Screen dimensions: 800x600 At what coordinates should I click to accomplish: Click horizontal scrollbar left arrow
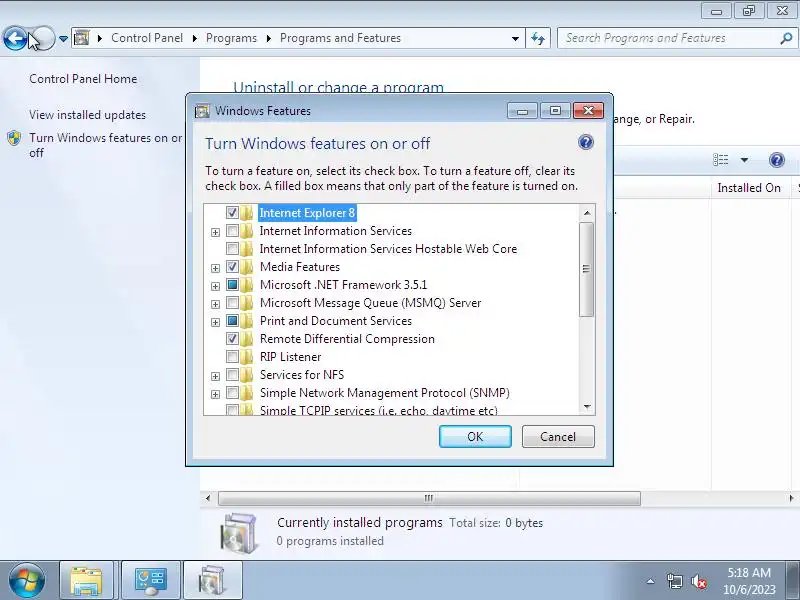pos(208,498)
